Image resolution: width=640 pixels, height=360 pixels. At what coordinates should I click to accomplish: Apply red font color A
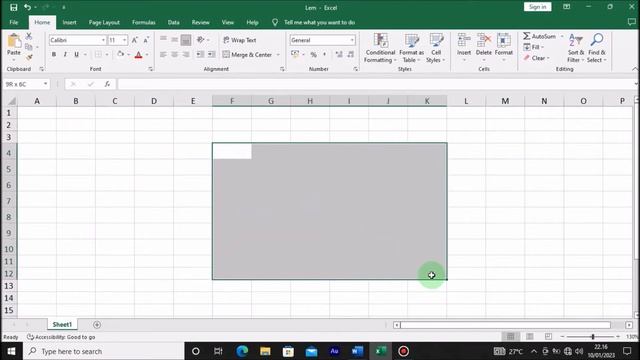pos(138,54)
